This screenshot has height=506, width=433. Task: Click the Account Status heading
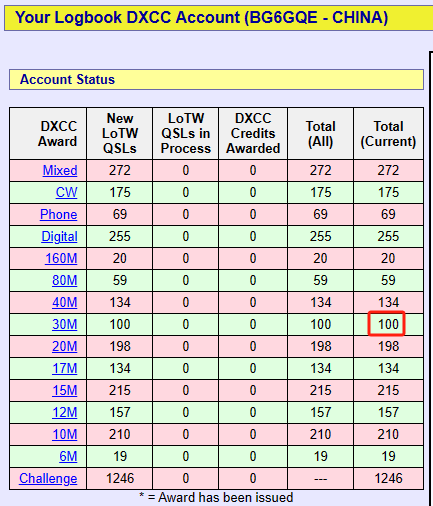[x=67, y=80]
